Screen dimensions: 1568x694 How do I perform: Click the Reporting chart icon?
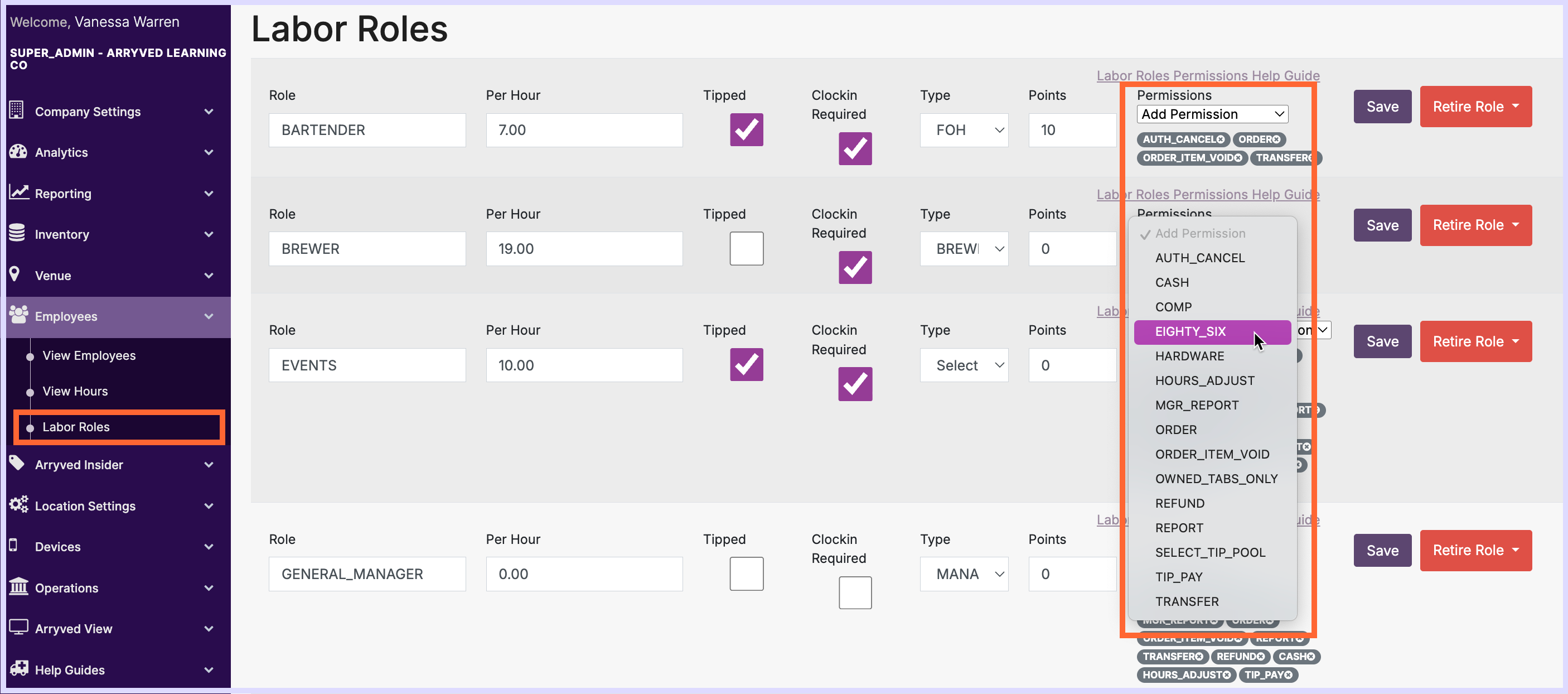tap(18, 192)
